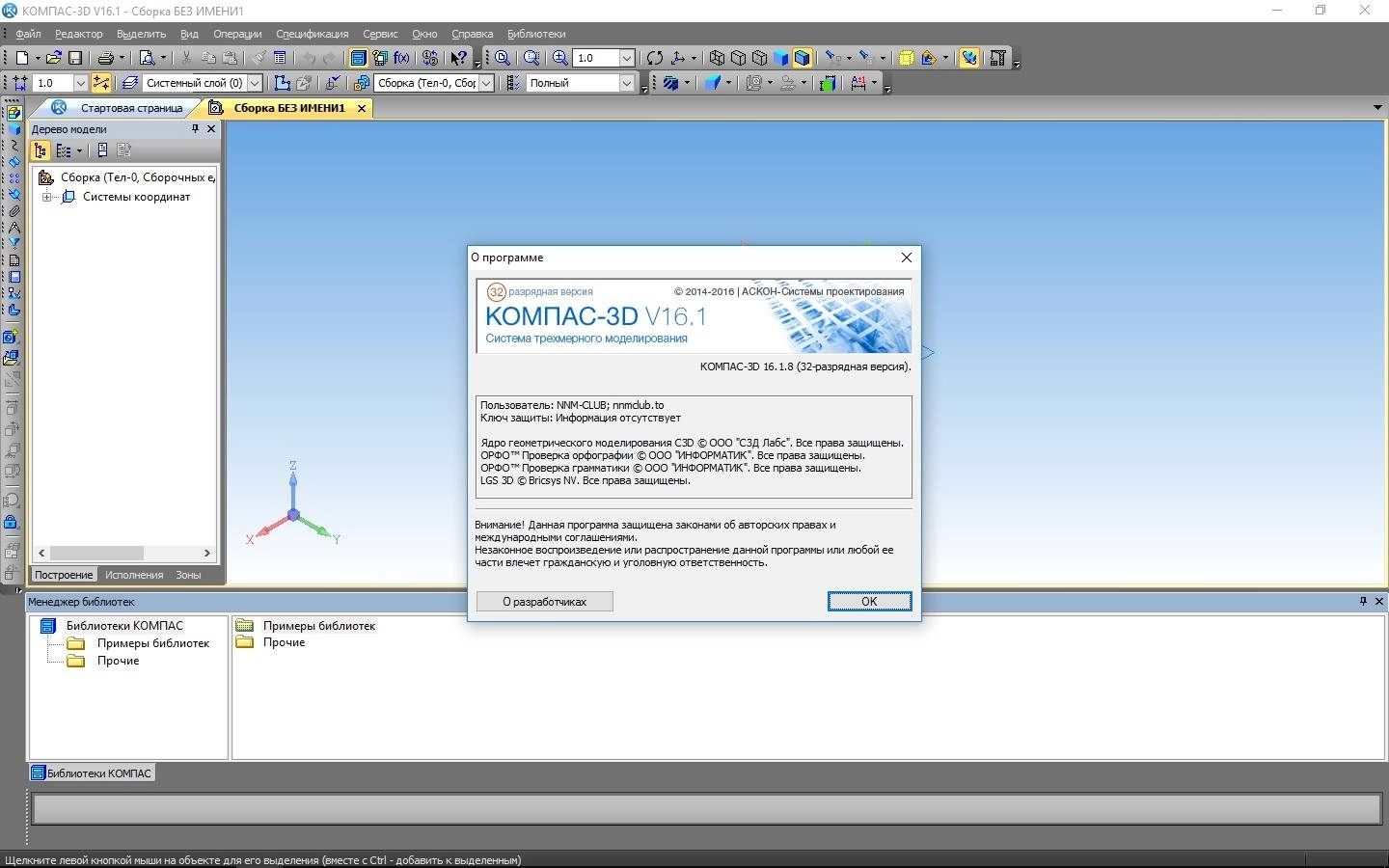Open the Библиотеки menu
Image resolution: width=1389 pixels, height=868 pixels.
pos(536,34)
